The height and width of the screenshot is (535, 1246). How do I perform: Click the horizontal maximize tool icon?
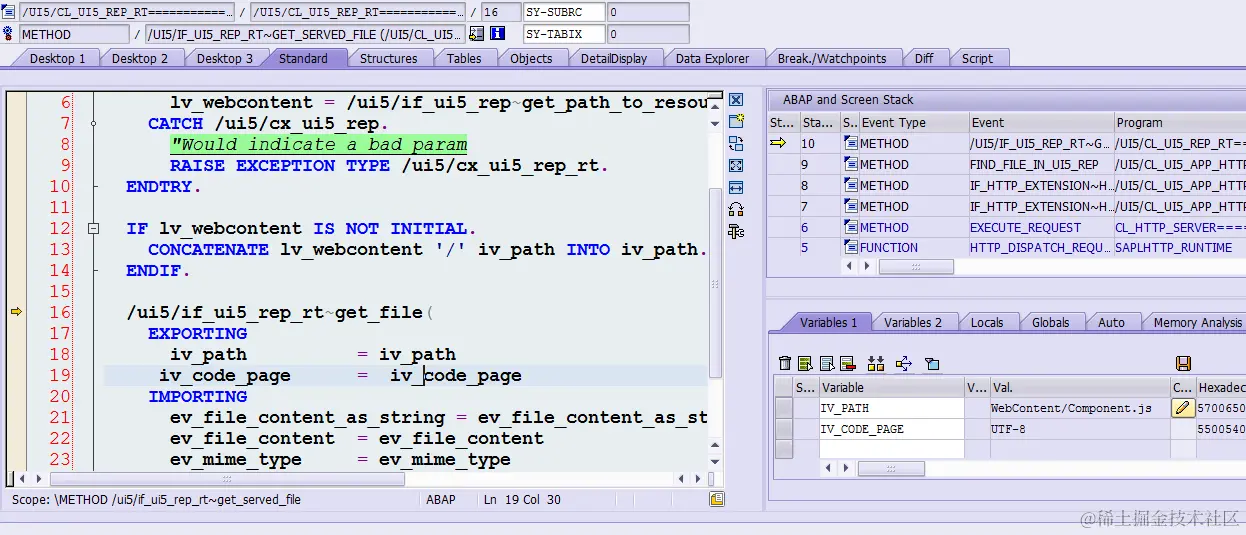pos(736,188)
